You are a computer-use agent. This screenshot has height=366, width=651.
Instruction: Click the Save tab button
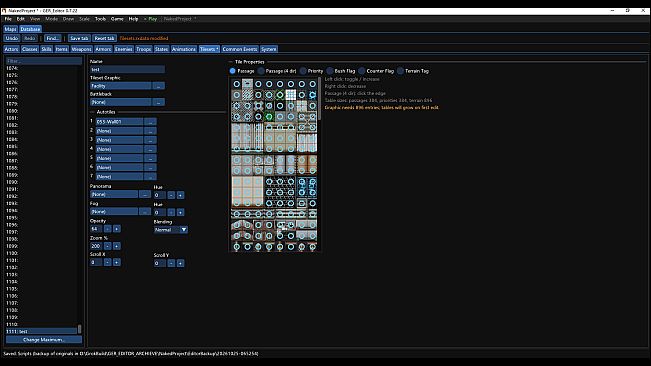click(x=79, y=38)
